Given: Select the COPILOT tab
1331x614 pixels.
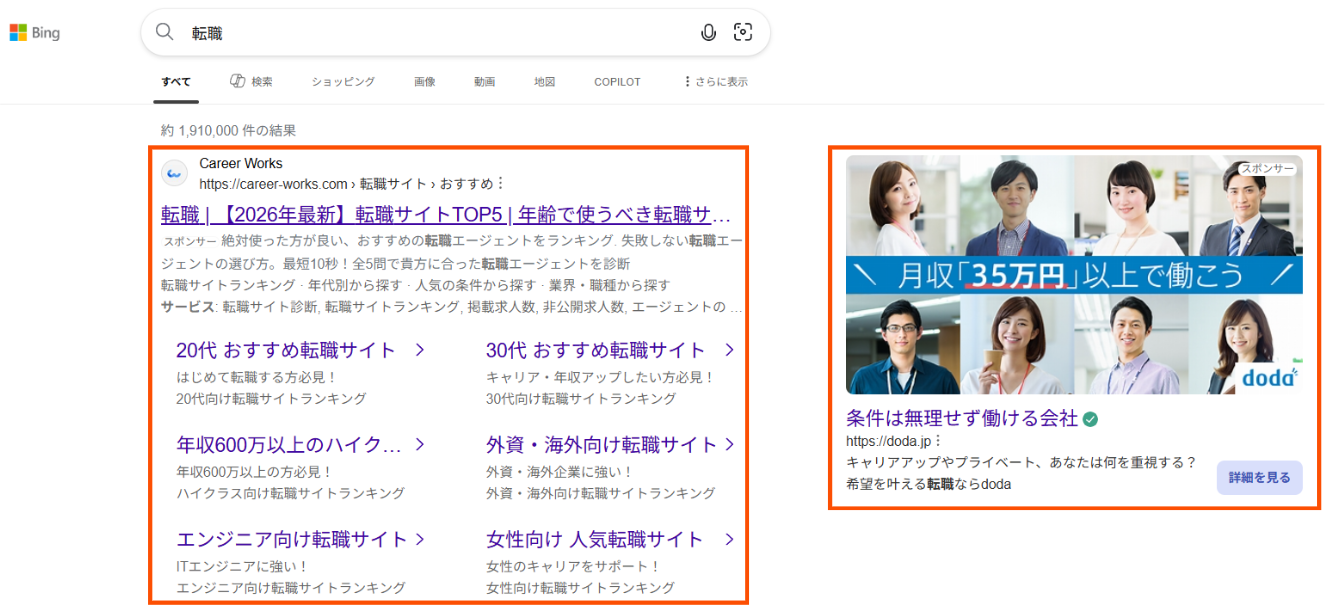Looking at the screenshot, I should click(x=617, y=82).
